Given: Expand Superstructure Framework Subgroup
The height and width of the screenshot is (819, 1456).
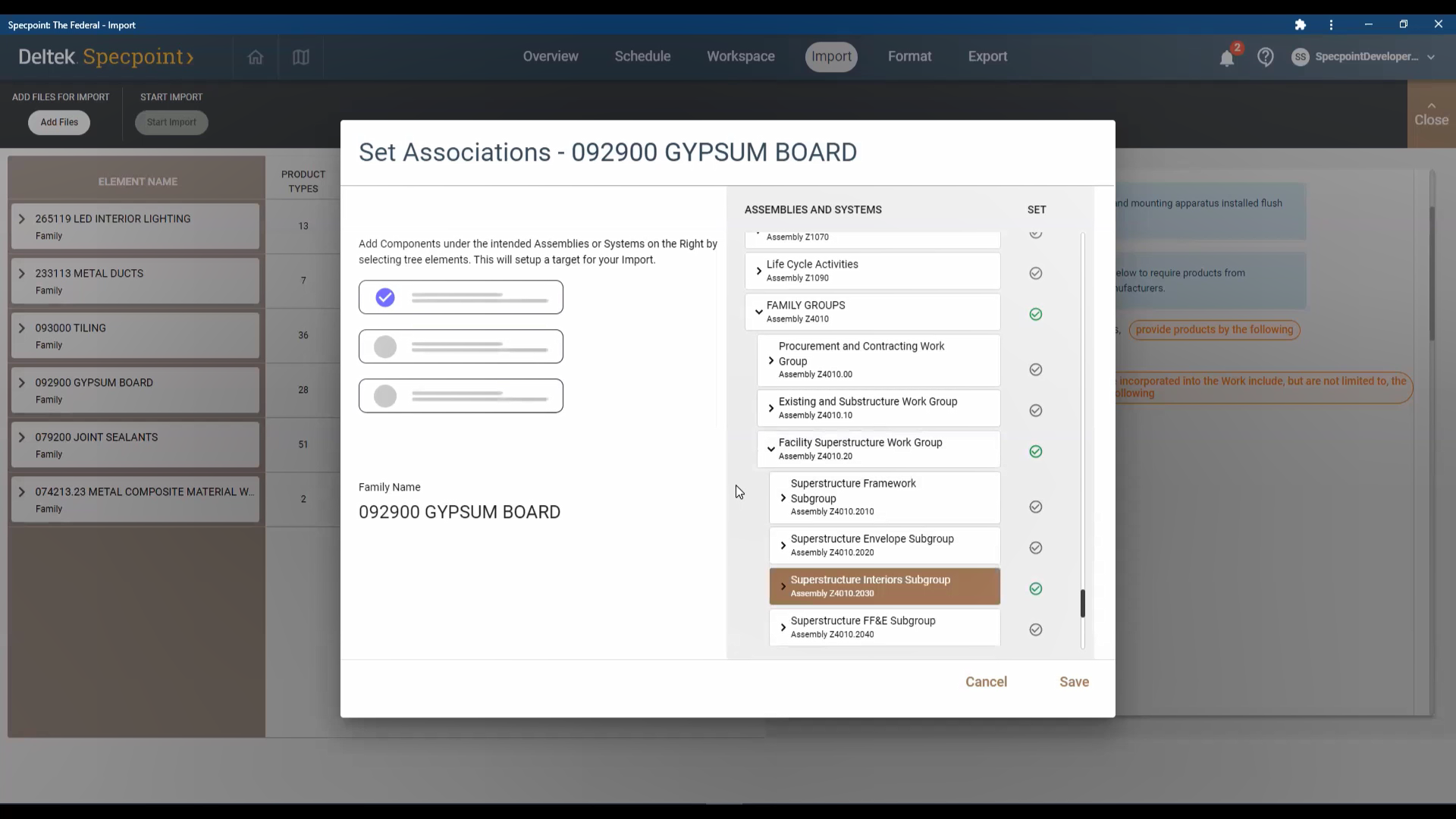Looking at the screenshot, I should 783,498.
